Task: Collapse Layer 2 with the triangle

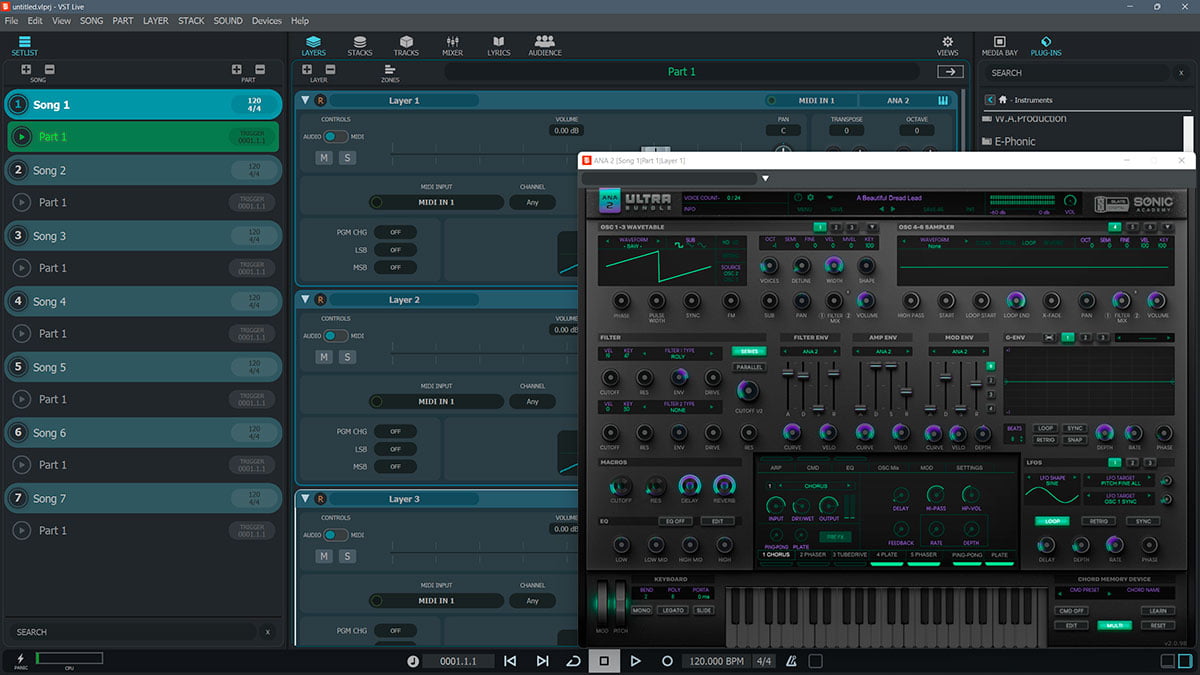Action: tap(305, 299)
